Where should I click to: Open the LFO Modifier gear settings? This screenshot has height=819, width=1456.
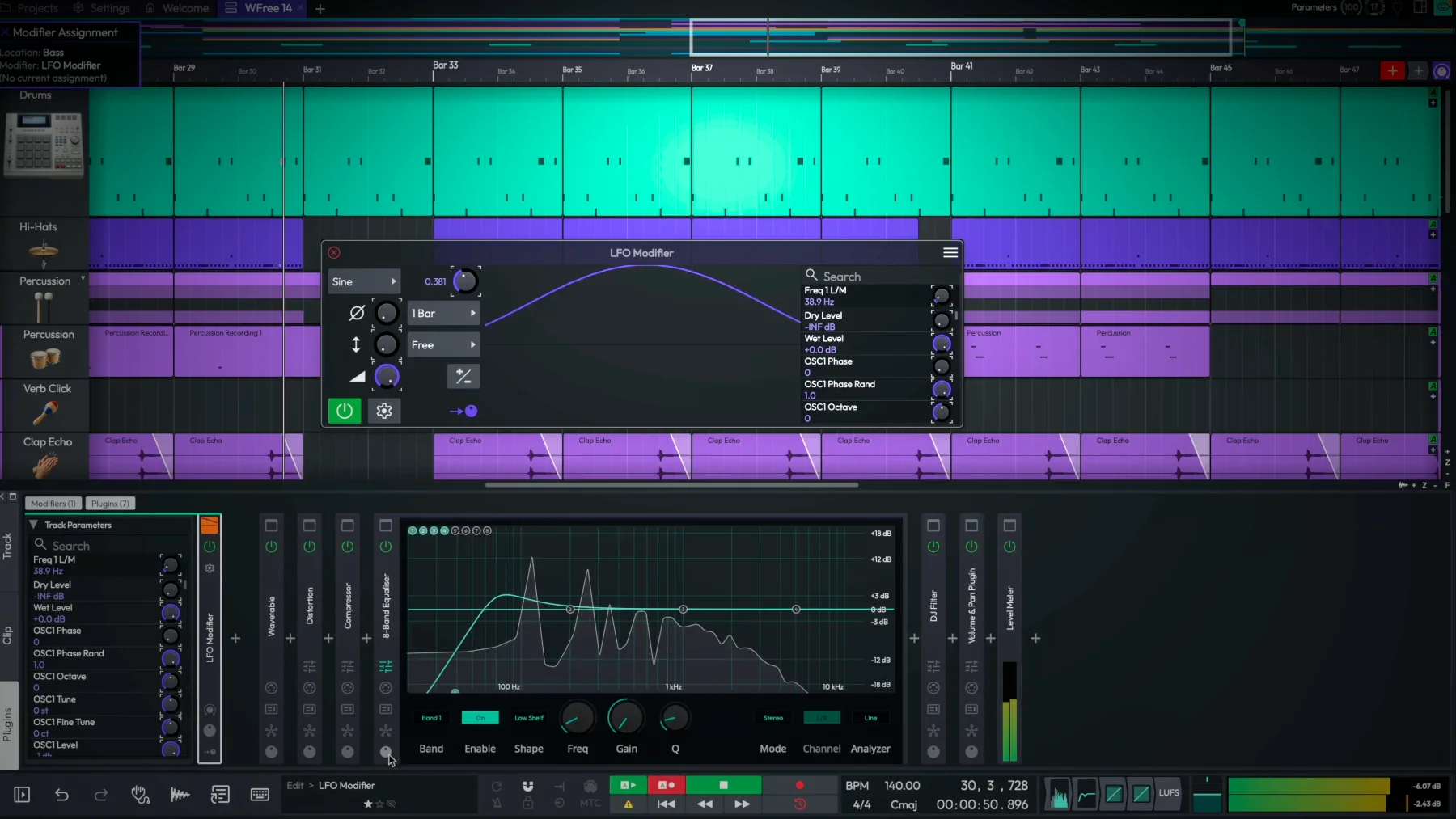(384, 411)
